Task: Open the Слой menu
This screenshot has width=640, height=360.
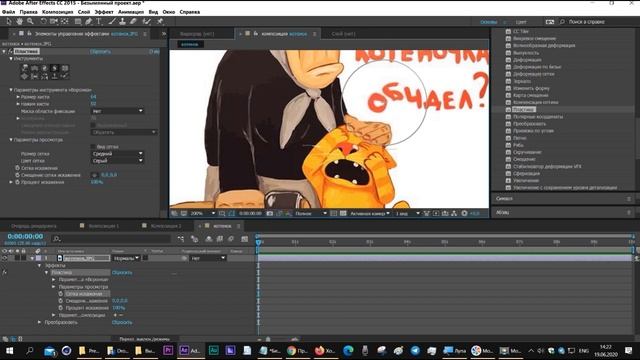Action: (84, 12)
